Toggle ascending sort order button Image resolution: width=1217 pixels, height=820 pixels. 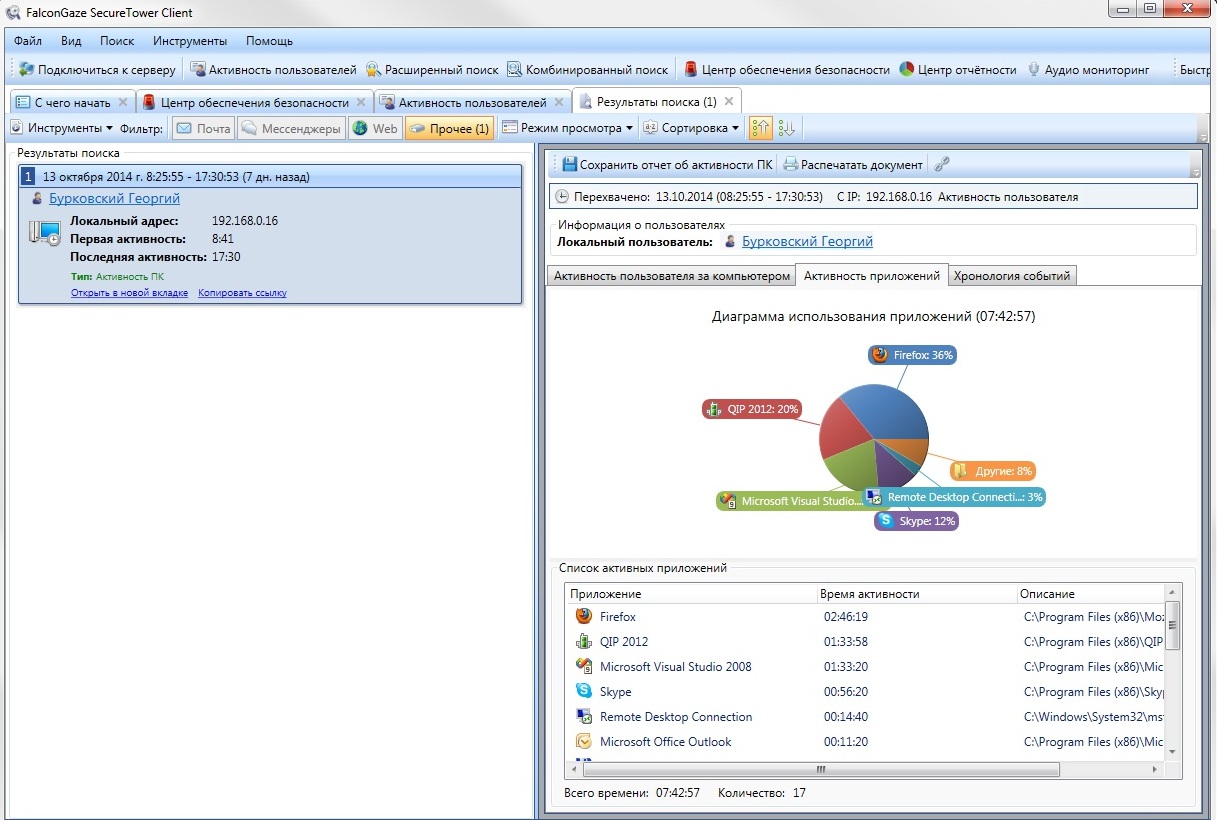point(760,128)
